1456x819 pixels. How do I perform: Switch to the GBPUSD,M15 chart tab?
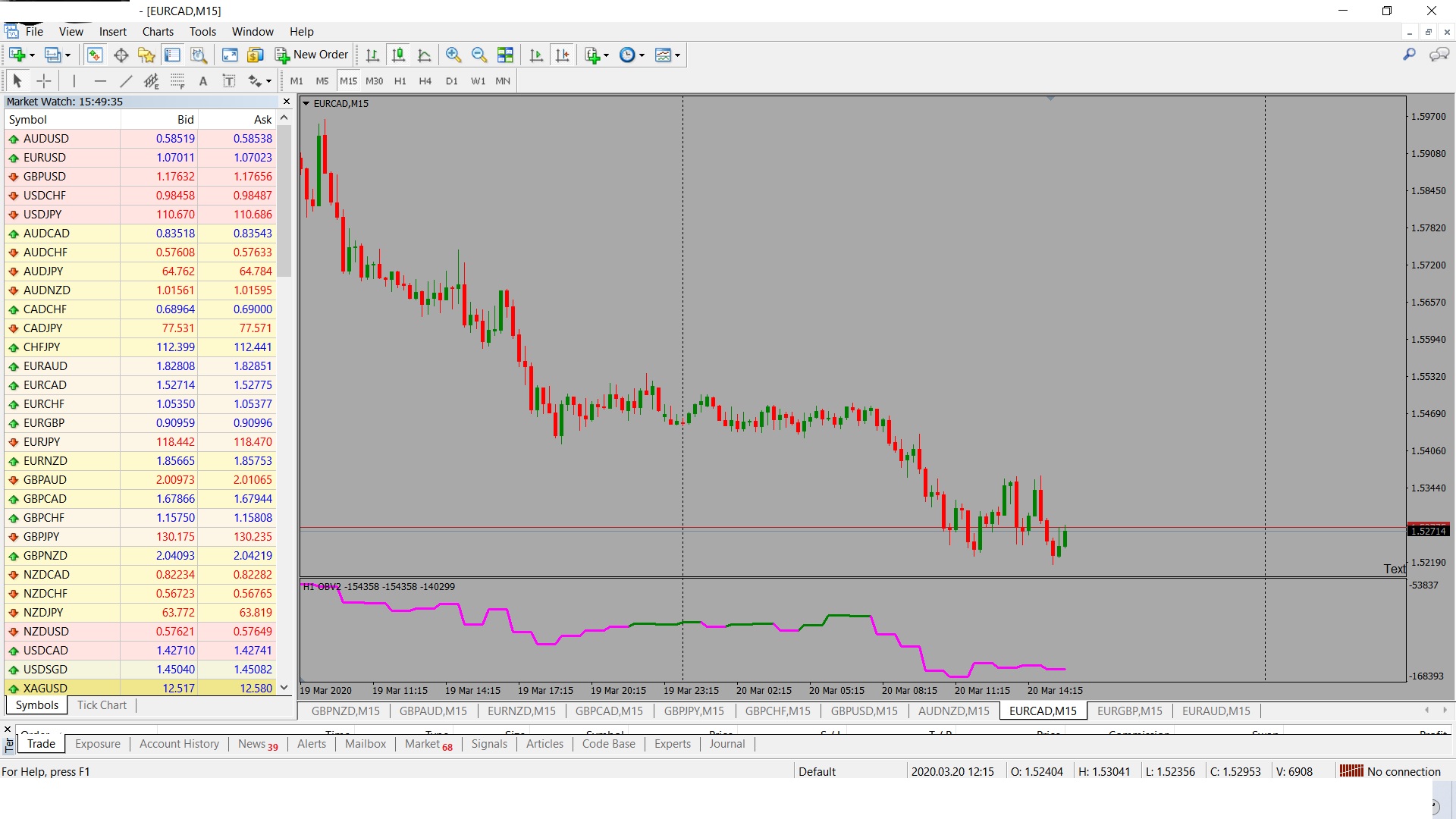[x=864, y=711]
